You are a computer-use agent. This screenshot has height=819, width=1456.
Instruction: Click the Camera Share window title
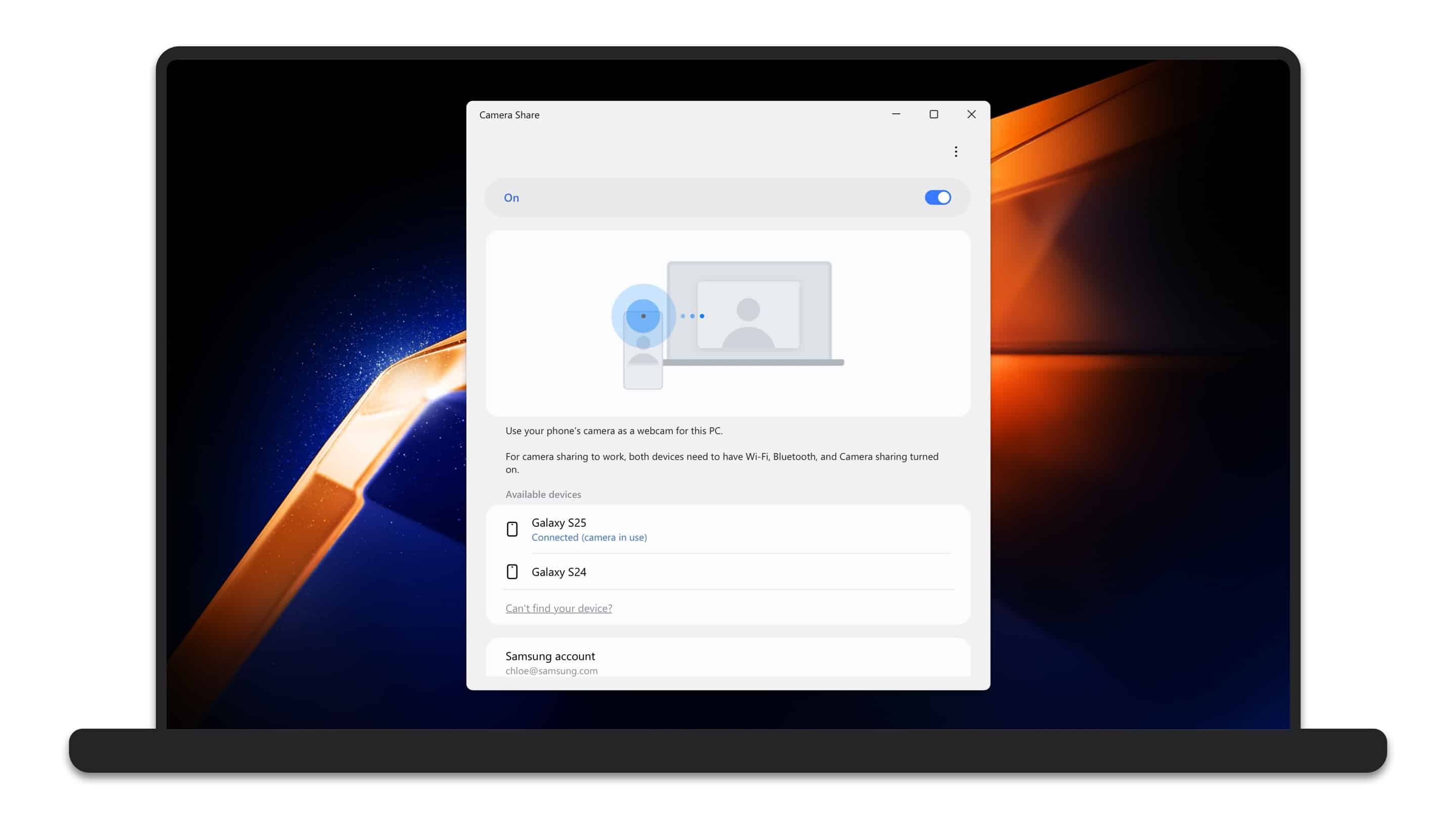coord(509,115)
